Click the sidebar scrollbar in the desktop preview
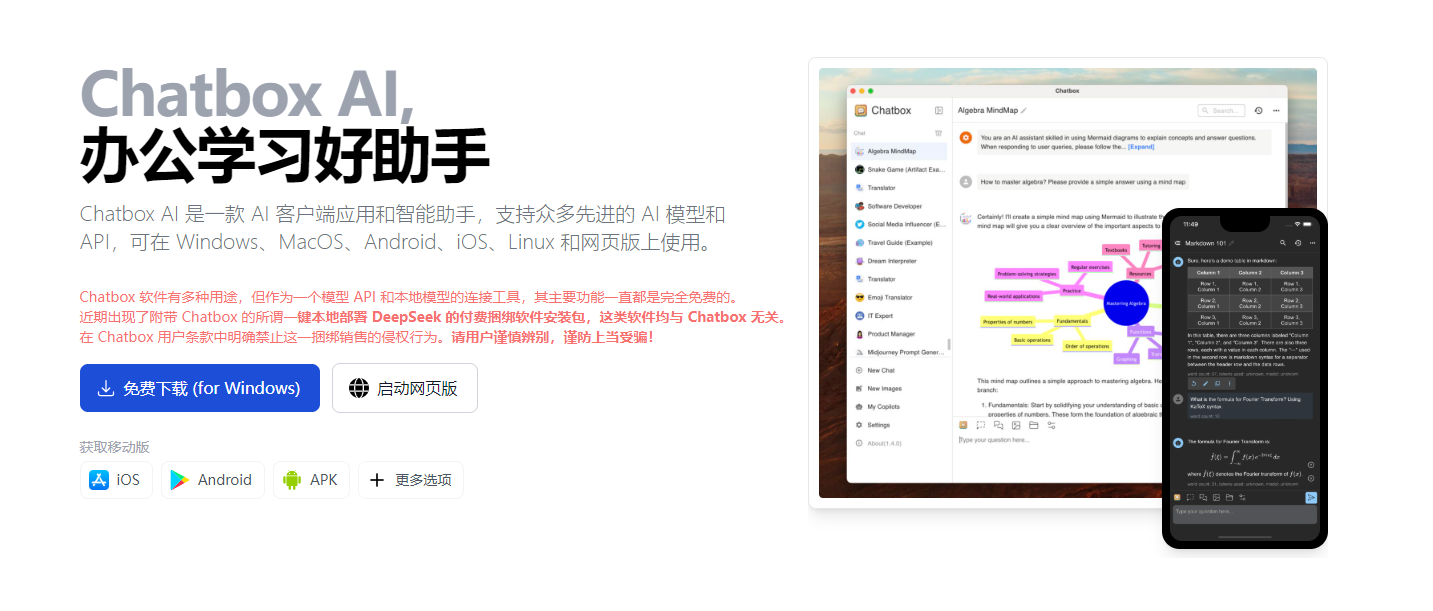Viewport: 1433px width, 611px height. (x=949, y=345)
